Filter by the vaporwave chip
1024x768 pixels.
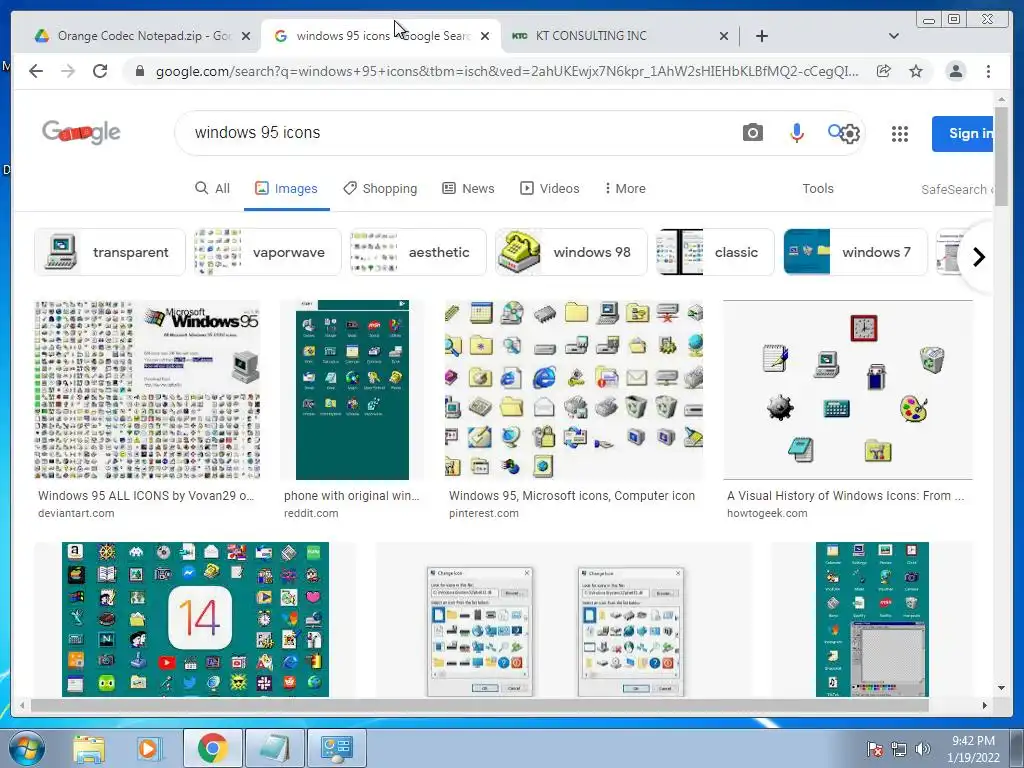(268, 252)
